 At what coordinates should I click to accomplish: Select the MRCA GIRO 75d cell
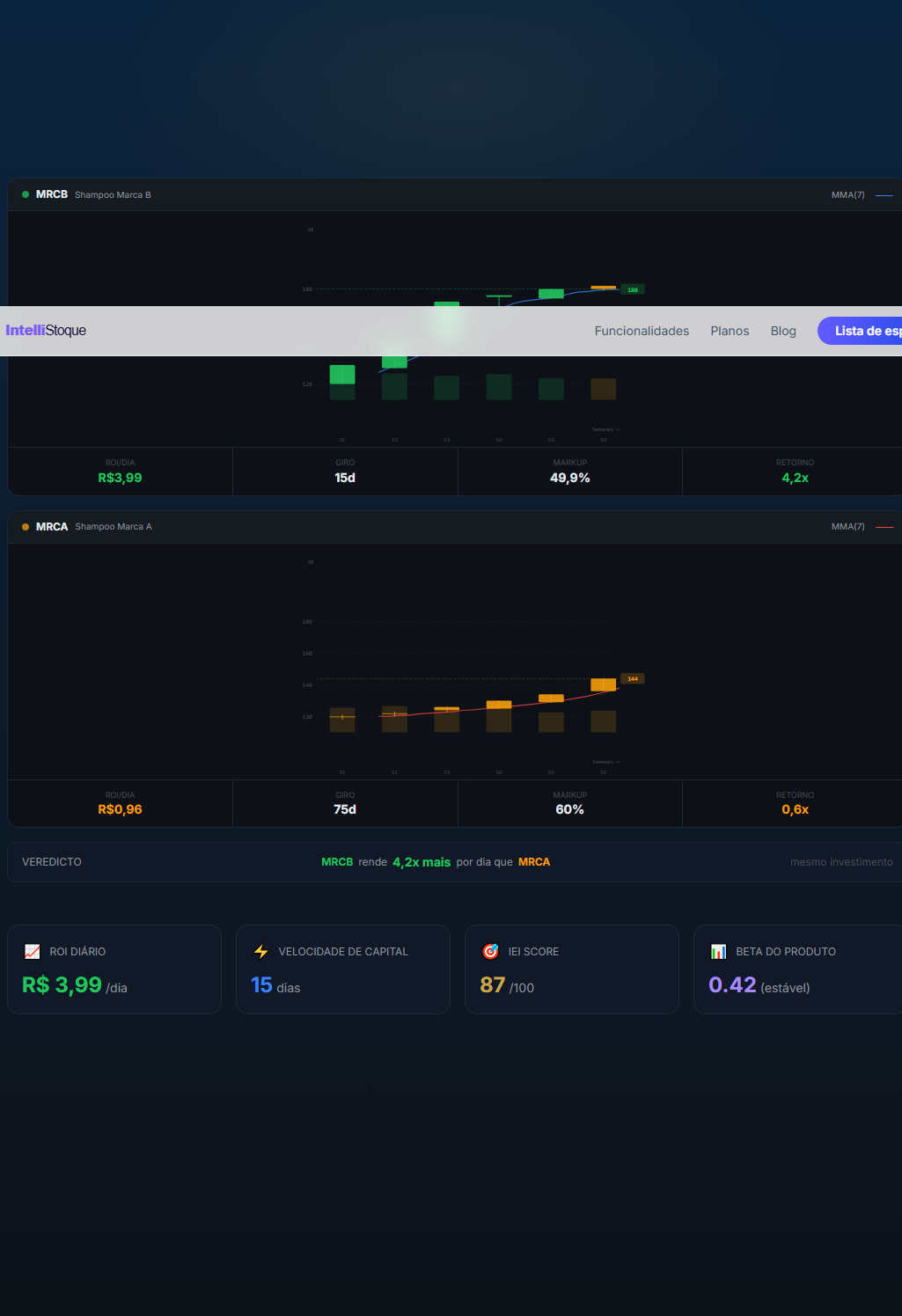click(345, 803)
